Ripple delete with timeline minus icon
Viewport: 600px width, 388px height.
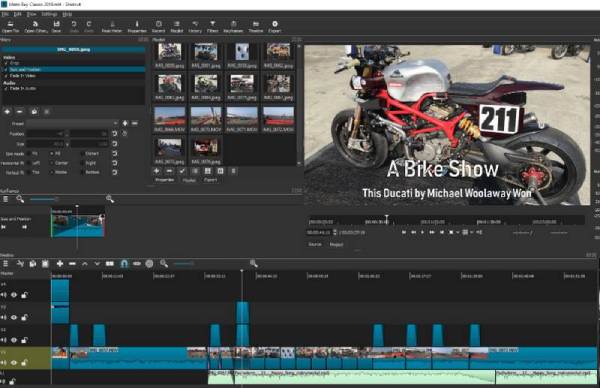[72, 264]
